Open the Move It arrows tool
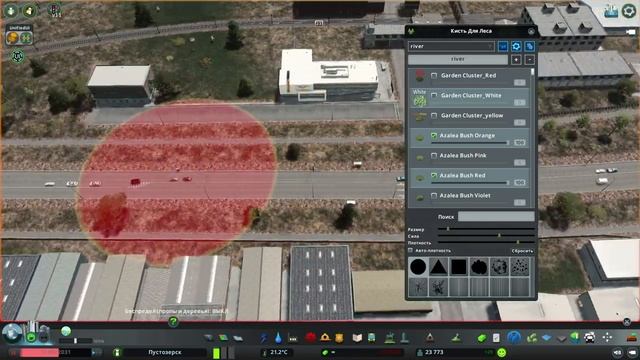This screenshot has height=360, width=640. (607, 337)
